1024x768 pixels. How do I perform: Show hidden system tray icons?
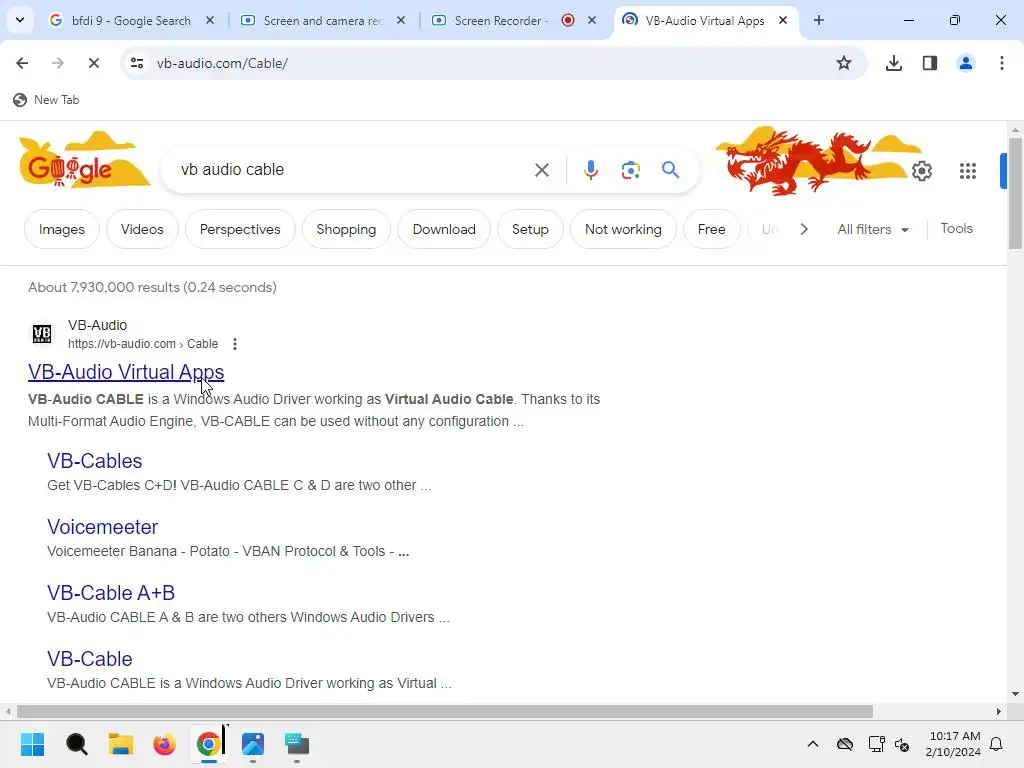pos(812,744)
